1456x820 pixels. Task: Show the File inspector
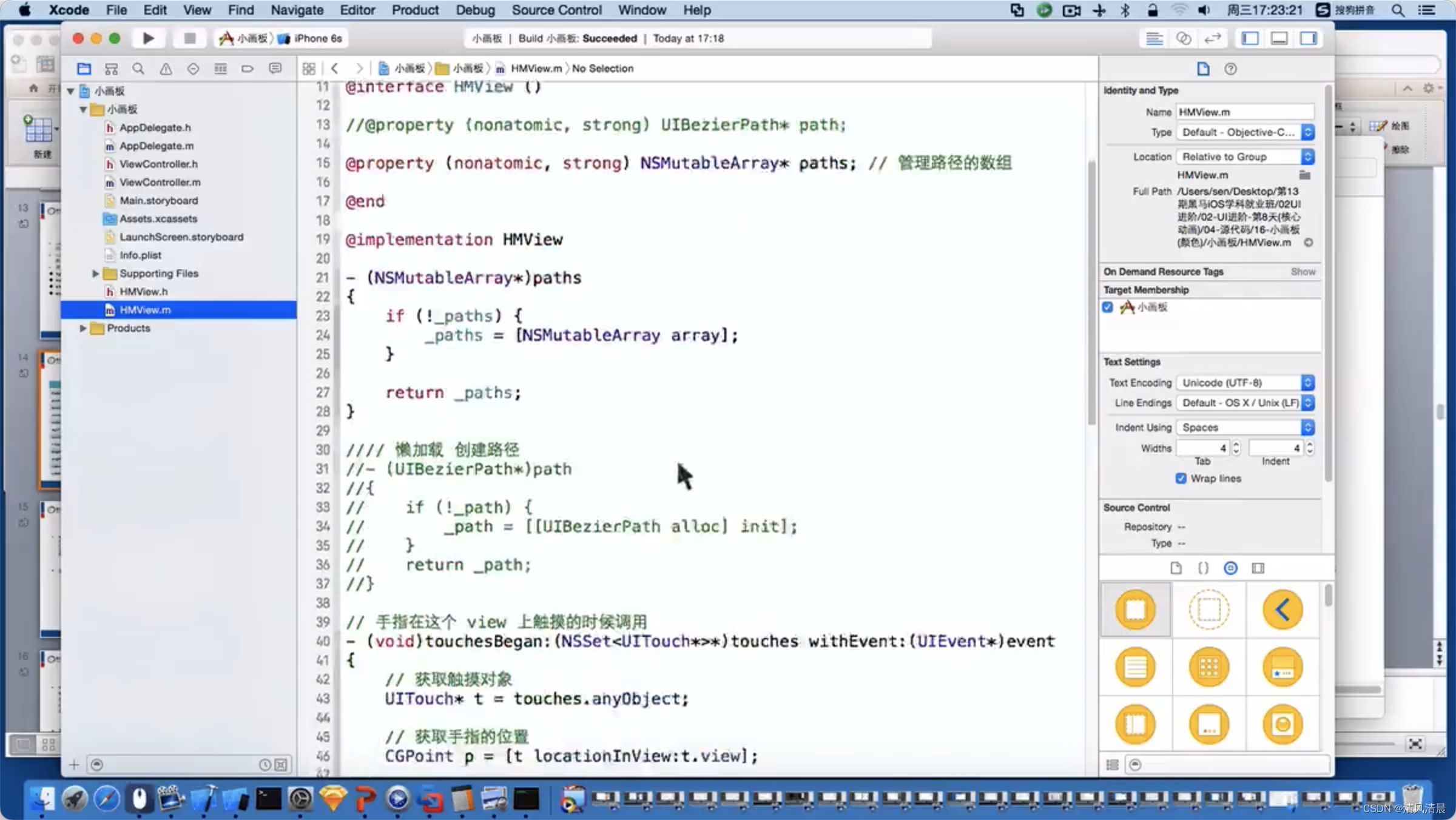1203,69
